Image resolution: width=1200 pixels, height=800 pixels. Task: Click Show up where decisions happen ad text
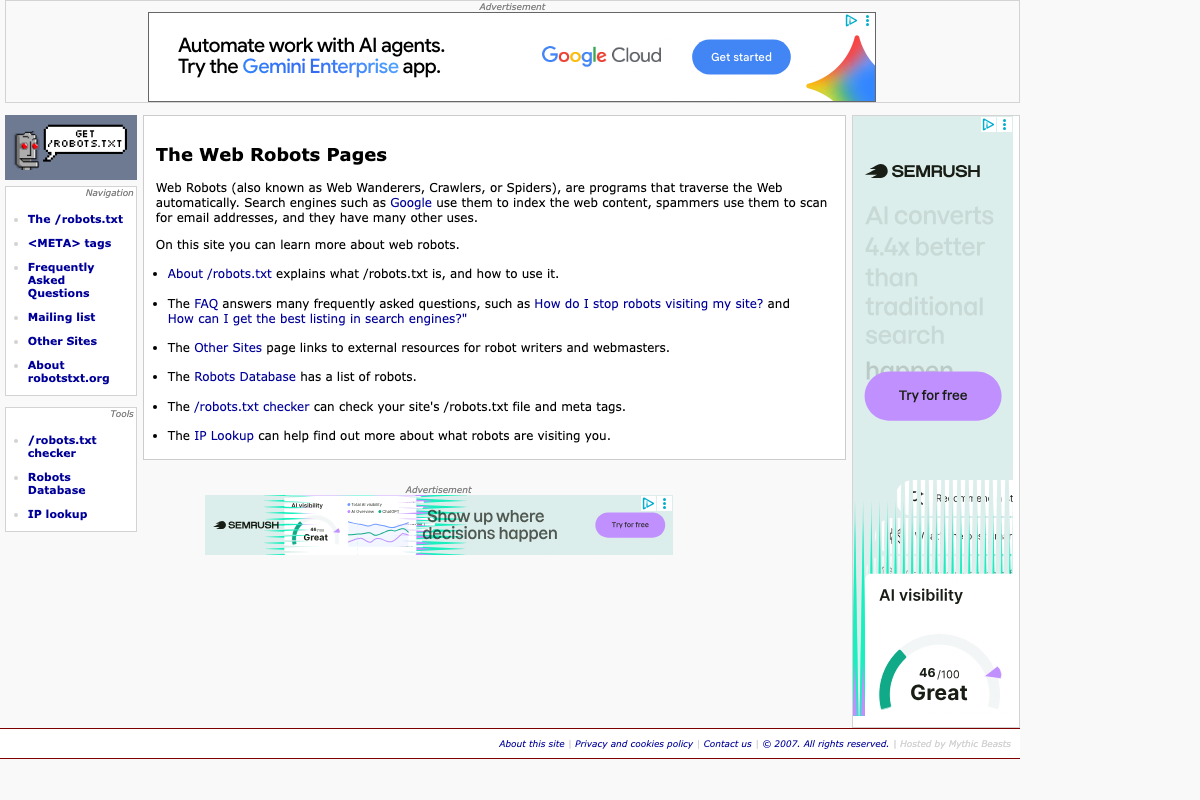coord(492,525)
